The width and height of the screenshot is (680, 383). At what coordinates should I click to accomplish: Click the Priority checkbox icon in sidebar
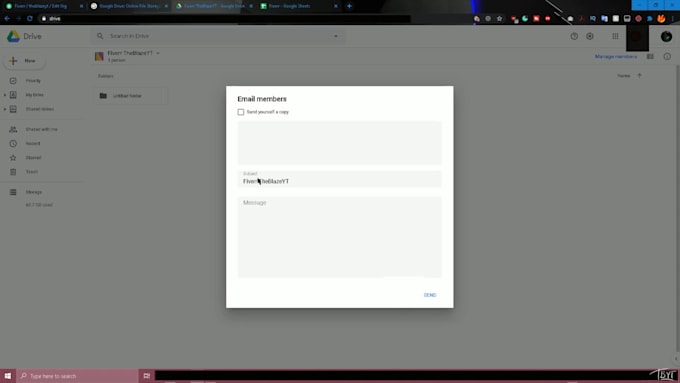13,81
